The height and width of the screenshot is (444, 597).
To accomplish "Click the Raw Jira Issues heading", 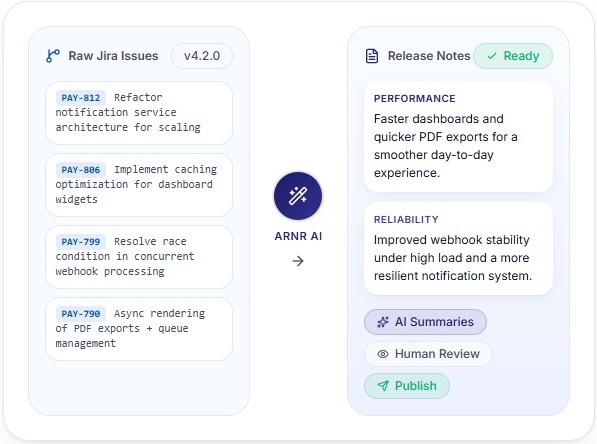I will click(x=113, y=56).
